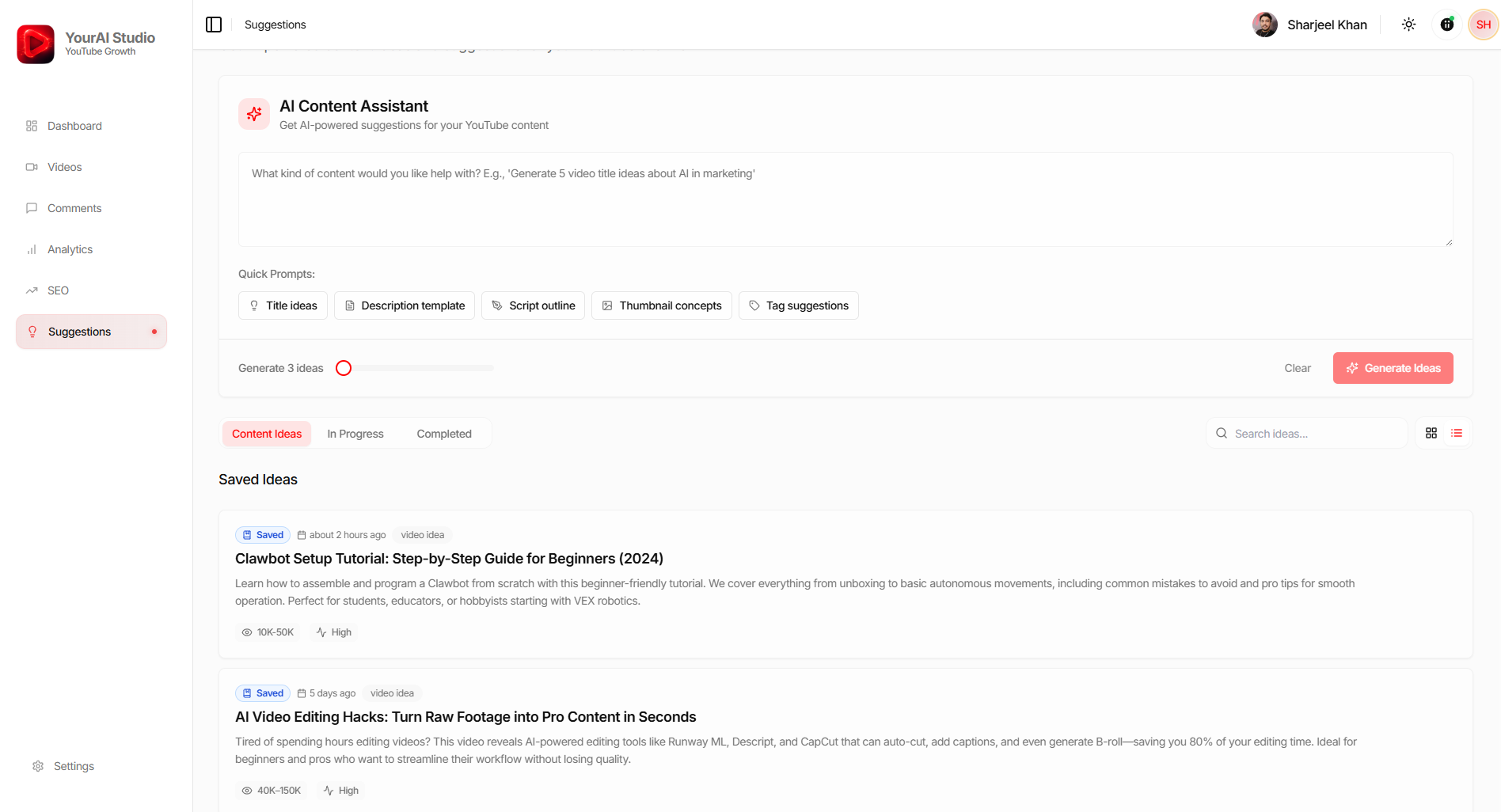Click Saved badge on AI Video Editing idea
The image size is (1501, 812).
click(263, 693)
